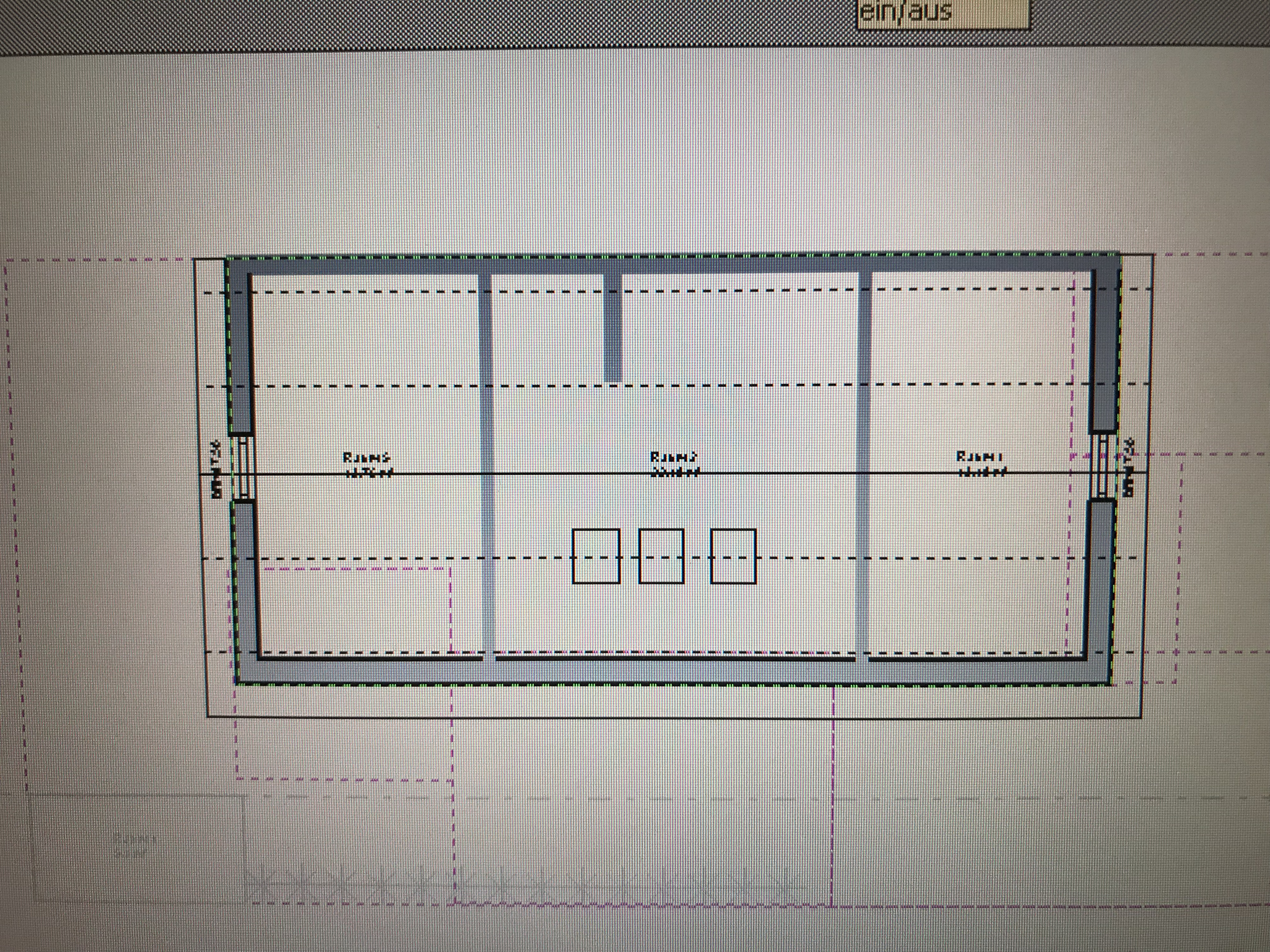This screenshot has height=952, width=1270.
Task: Click the left window's vertical dimension label
Action: tap(216, 469)
